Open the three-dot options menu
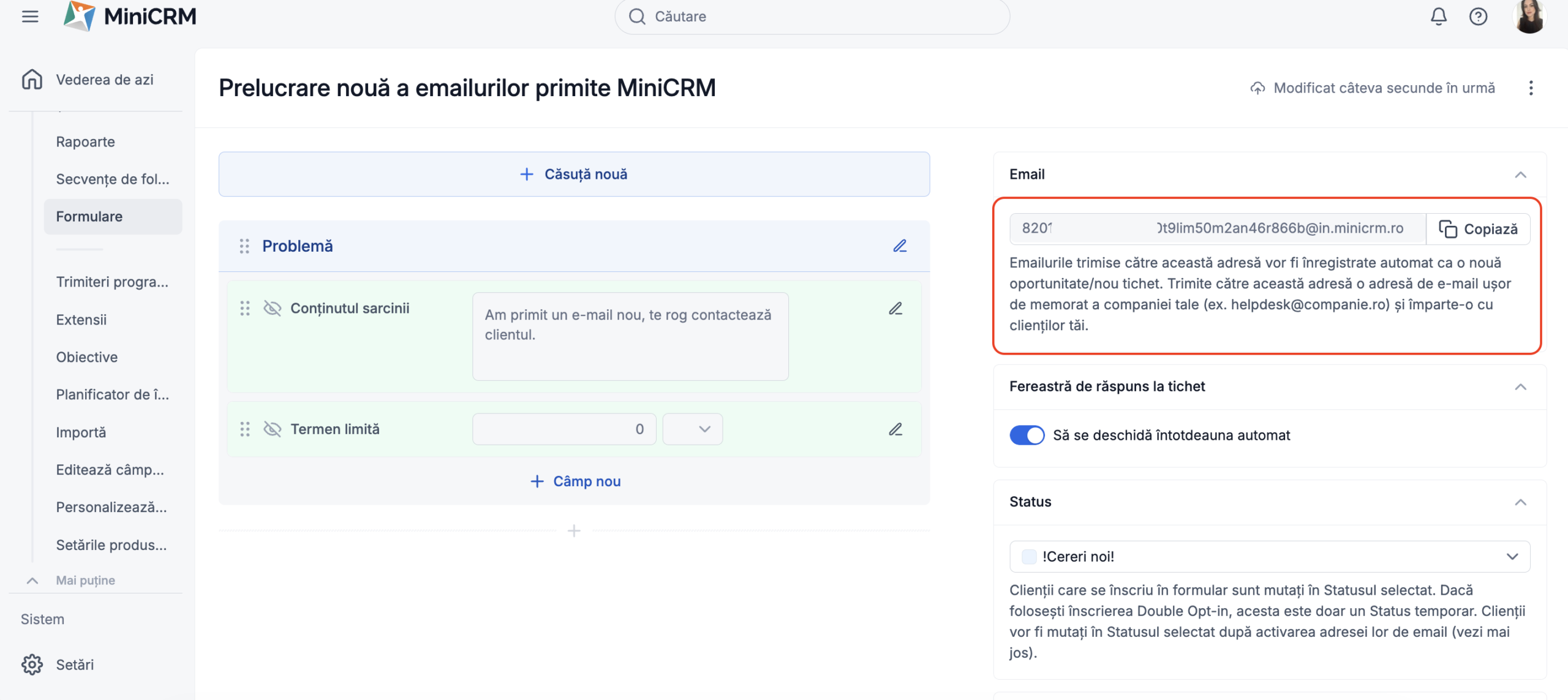This screenshot has height=700, width=1568. [1531, 88]
